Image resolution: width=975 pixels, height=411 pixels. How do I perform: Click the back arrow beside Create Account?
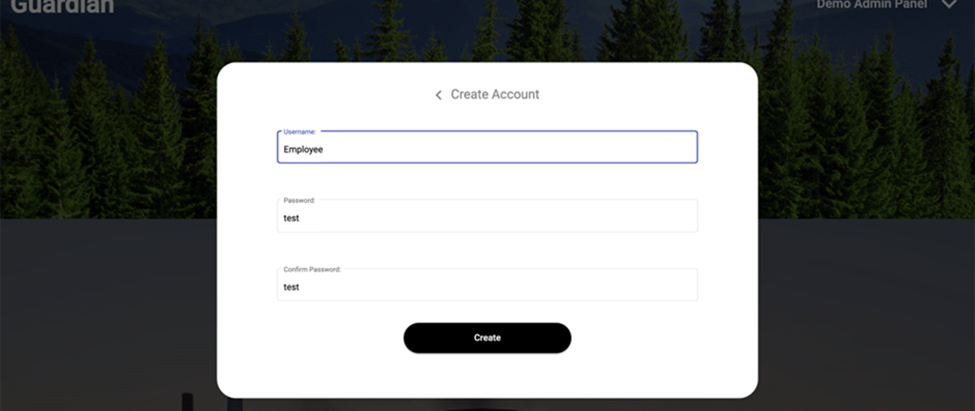(438, 95)
